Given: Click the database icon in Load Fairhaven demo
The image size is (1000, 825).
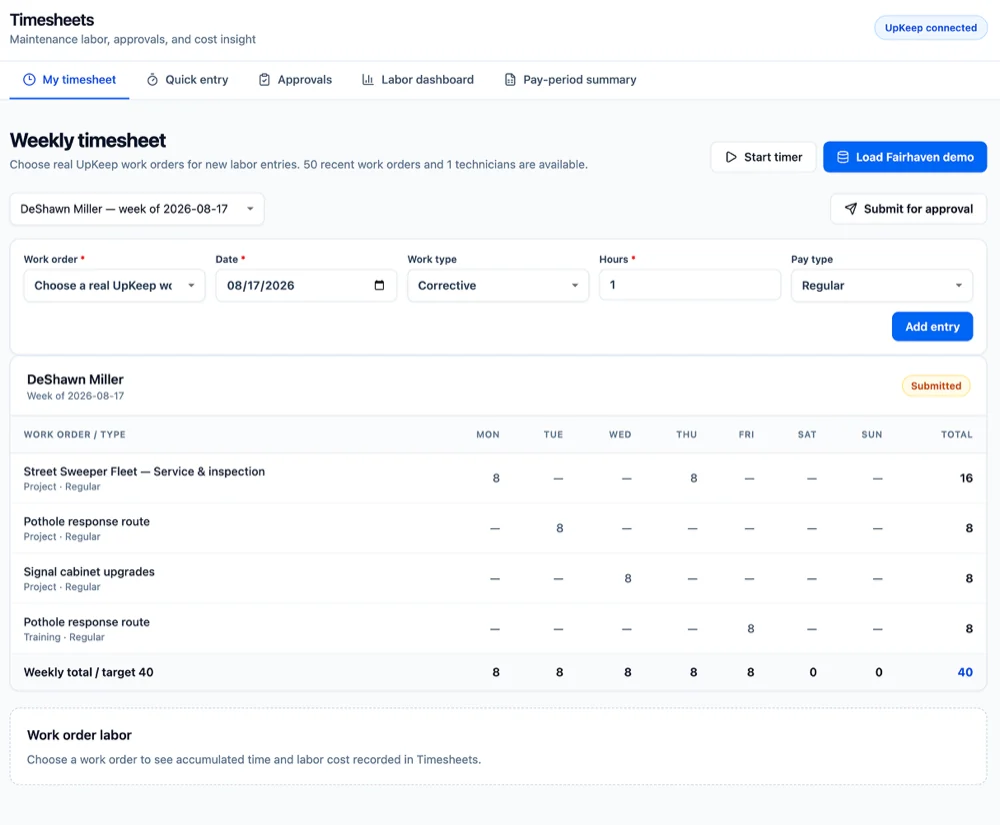Looking at the screenshot, I should [842, 157].
